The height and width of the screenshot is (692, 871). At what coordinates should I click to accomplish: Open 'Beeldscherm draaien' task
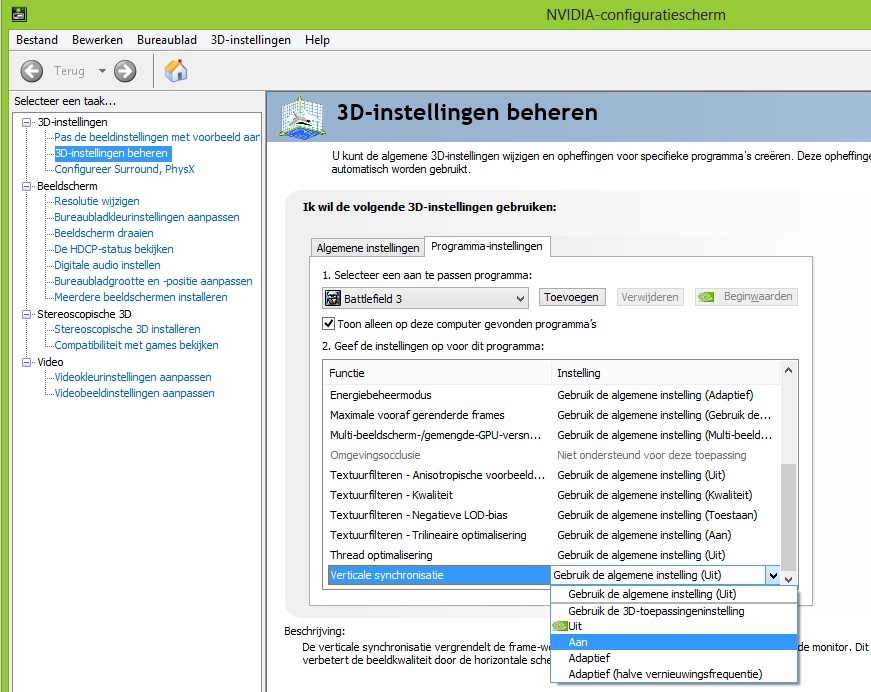pos(104,233)
